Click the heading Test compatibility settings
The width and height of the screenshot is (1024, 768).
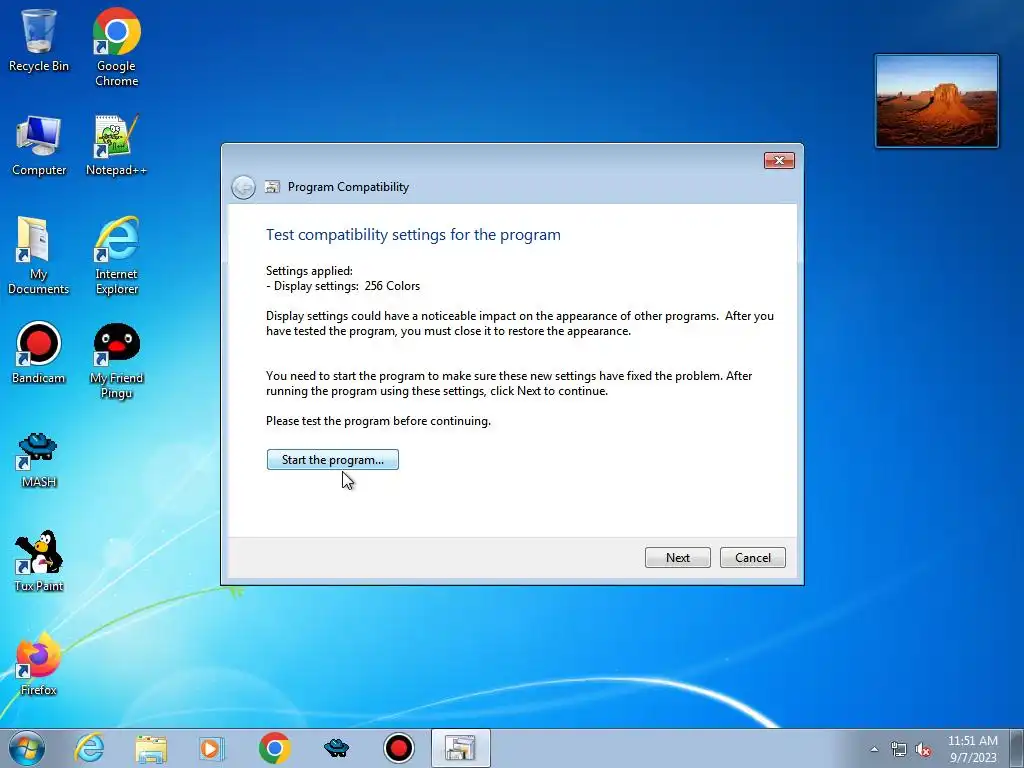pos(413,234)
